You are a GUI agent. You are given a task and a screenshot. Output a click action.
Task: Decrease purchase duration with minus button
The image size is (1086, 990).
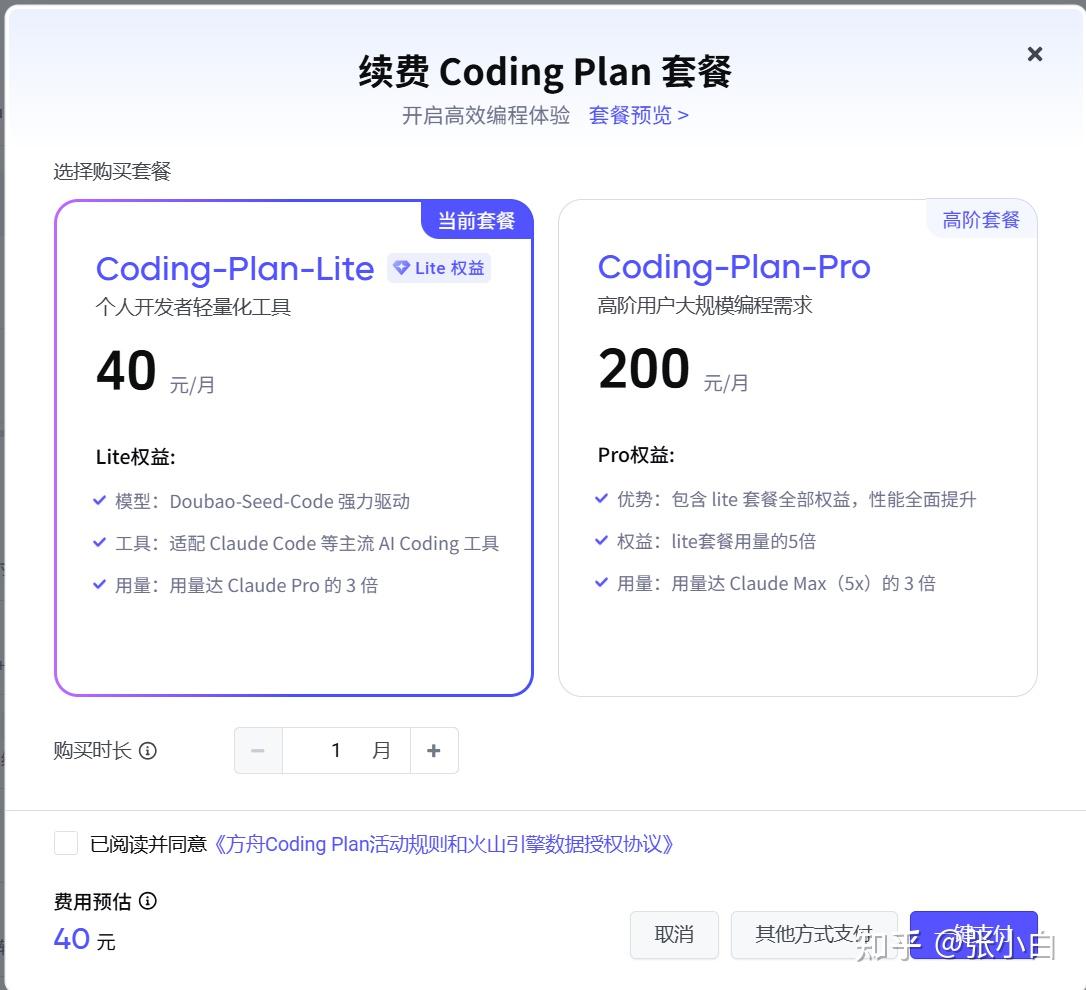click(258, 750)
